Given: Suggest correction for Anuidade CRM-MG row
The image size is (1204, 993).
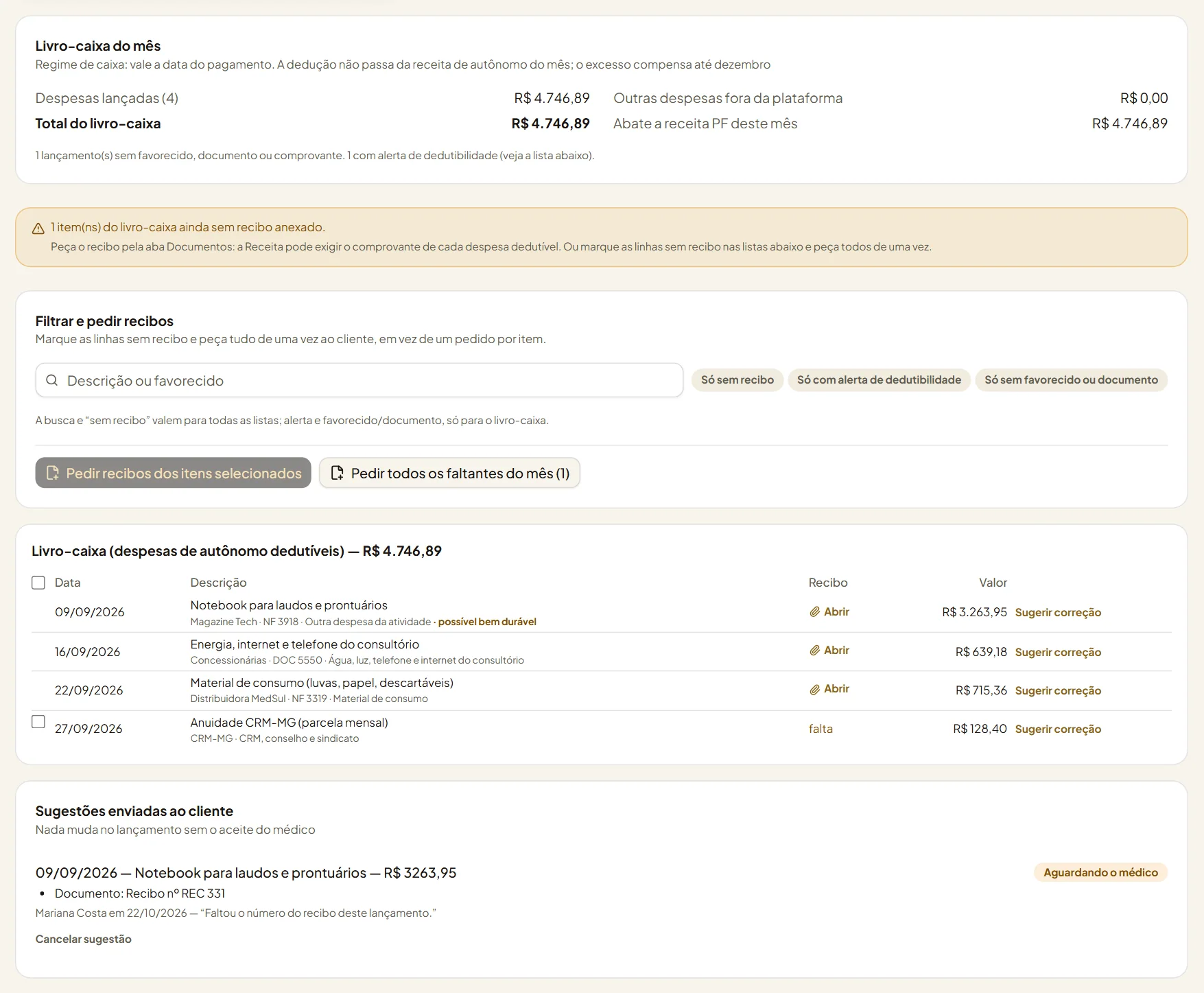Looking at the screenshot, I should tap(1058, 729).
